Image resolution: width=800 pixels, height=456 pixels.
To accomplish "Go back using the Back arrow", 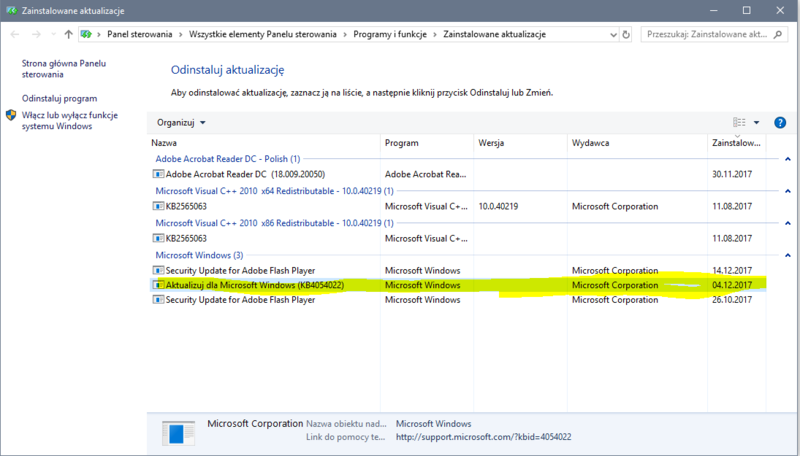I will coord(15,34).
